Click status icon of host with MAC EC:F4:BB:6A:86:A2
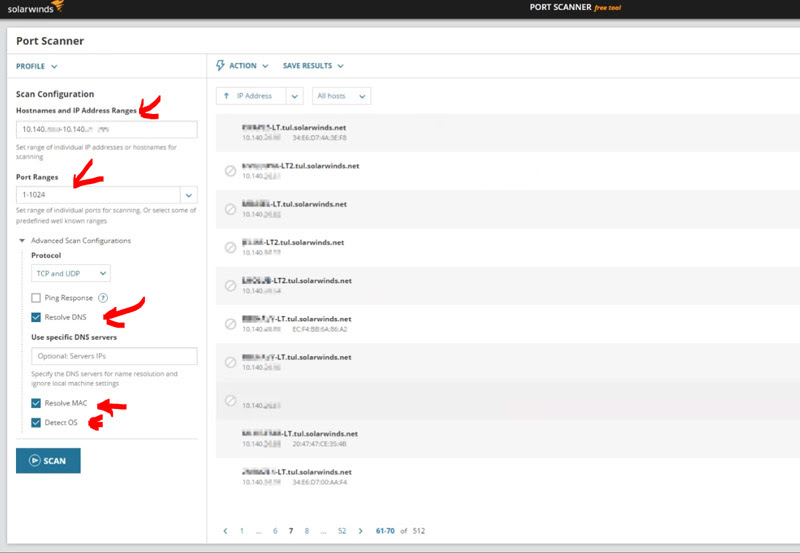This screenshot has width=800, height=553. click(x=231, y=324)
